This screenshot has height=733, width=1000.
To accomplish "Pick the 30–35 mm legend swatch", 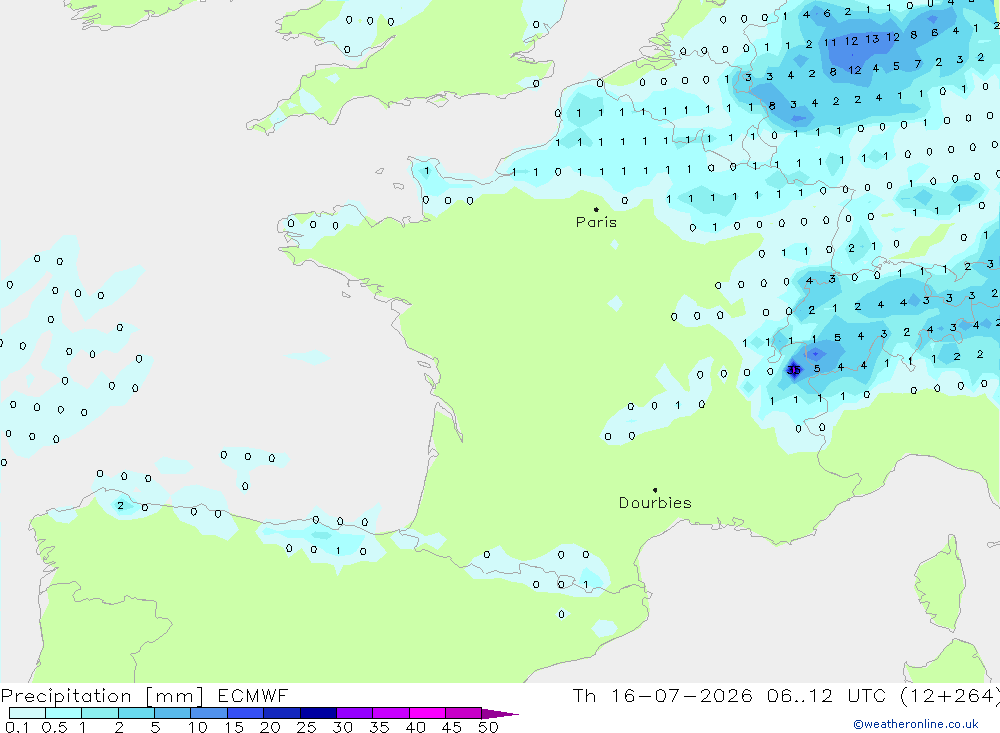I will point(354,713).
